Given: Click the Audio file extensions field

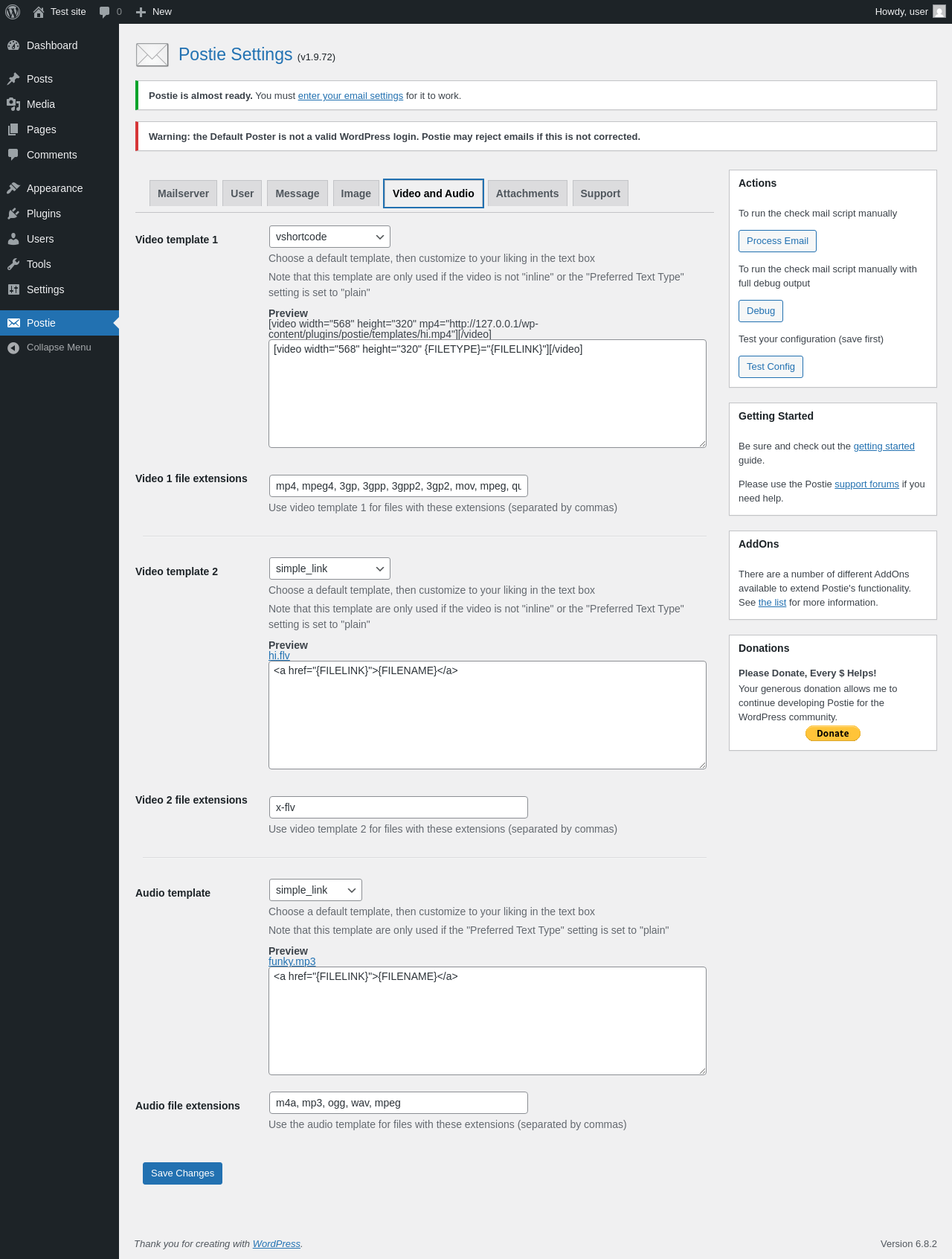Looking at the screenshot, I should pos(398,1103).
